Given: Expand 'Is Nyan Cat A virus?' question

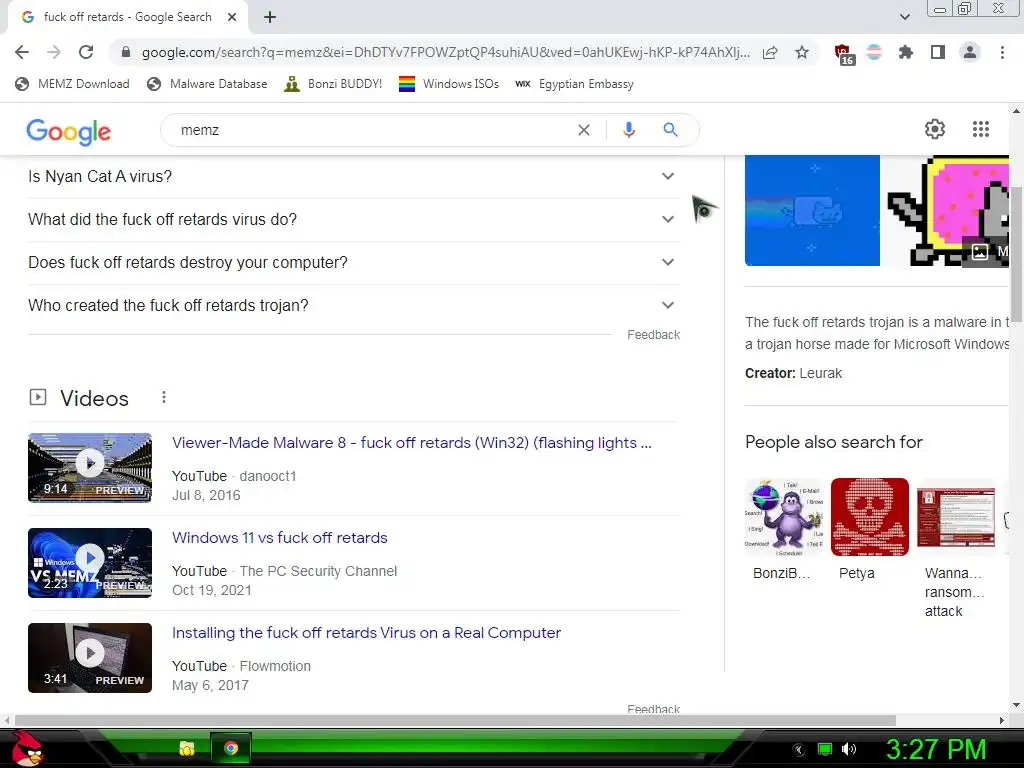Looking at the screenshot, I should pos(354,176).
